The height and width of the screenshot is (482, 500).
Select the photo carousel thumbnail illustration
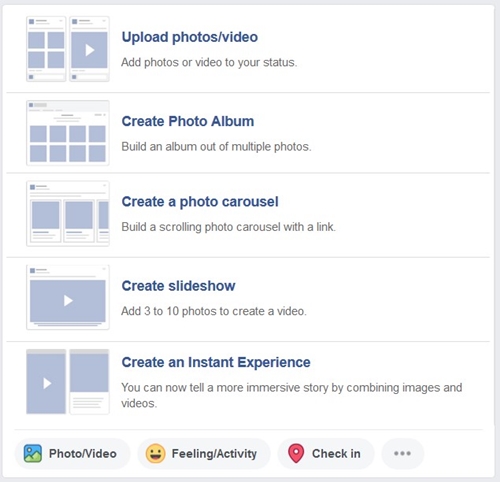point(68,214)
